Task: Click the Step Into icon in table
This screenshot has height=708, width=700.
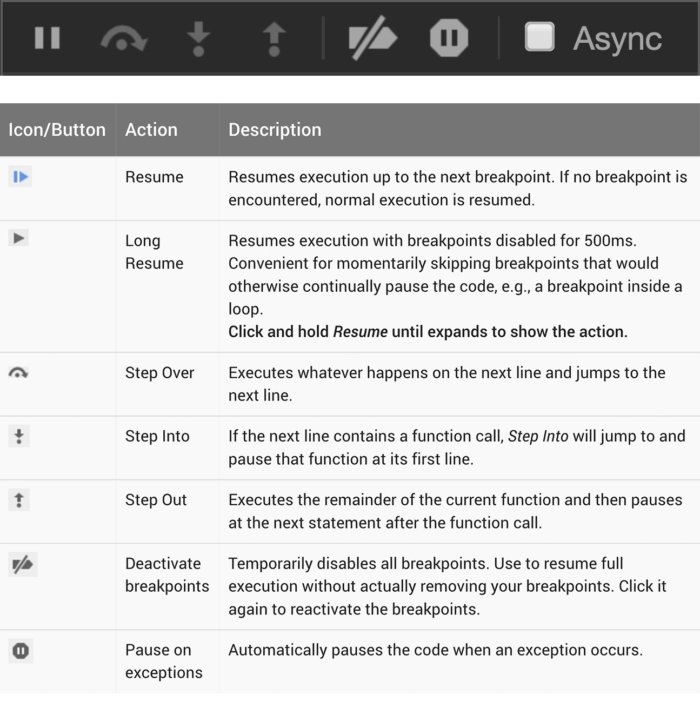Action: tap(19, 436)
